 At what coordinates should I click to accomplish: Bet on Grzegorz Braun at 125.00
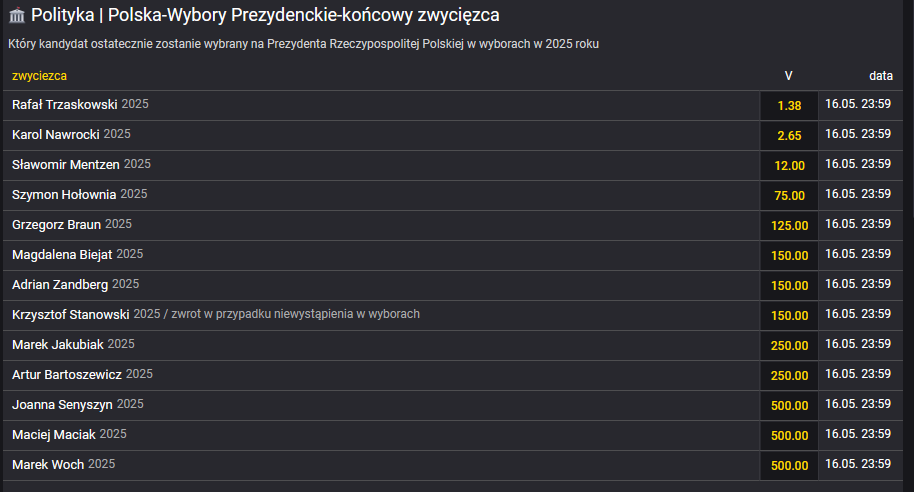(789, 225)
